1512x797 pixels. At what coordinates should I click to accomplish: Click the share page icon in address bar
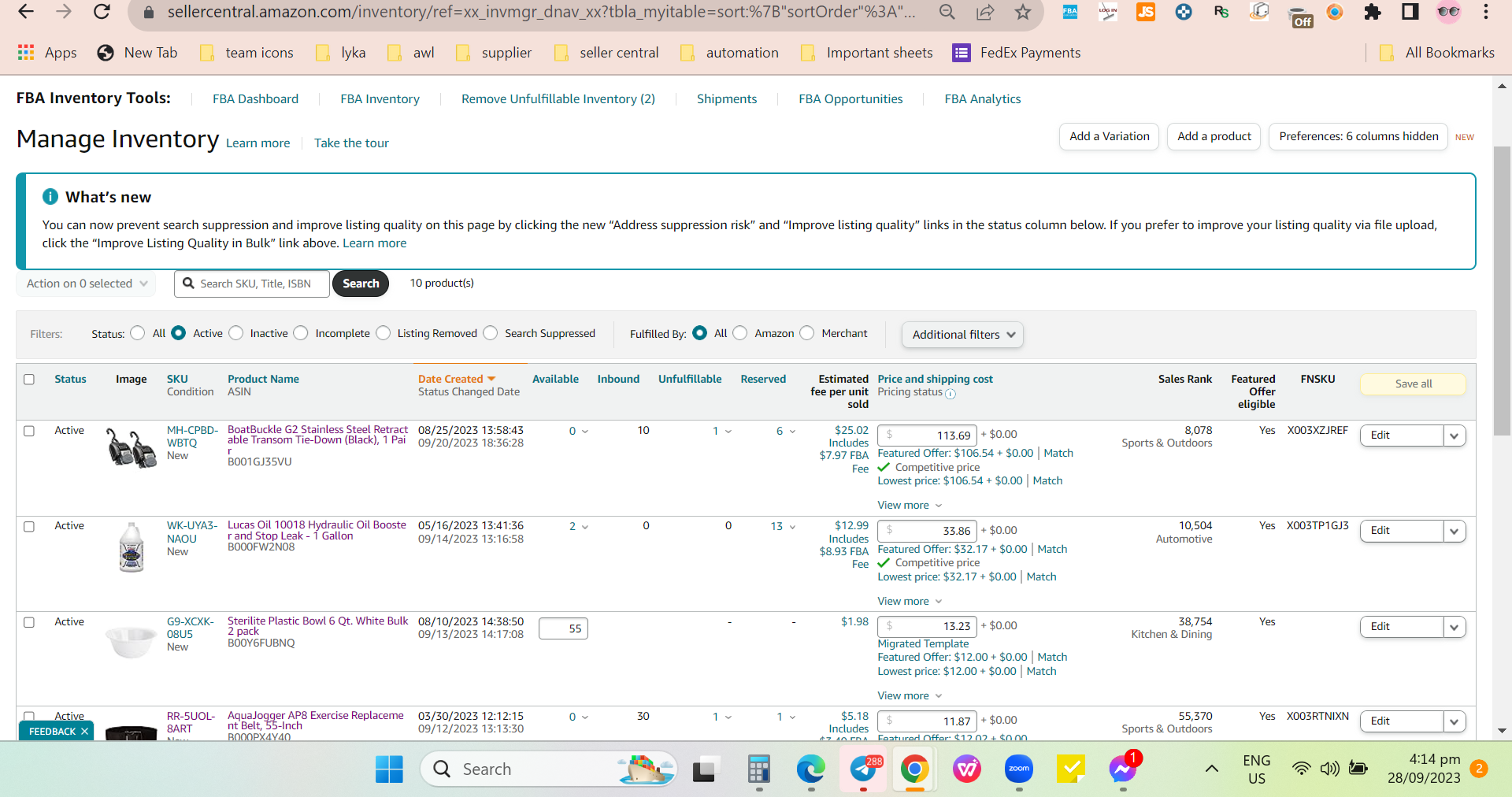(985, 12)
